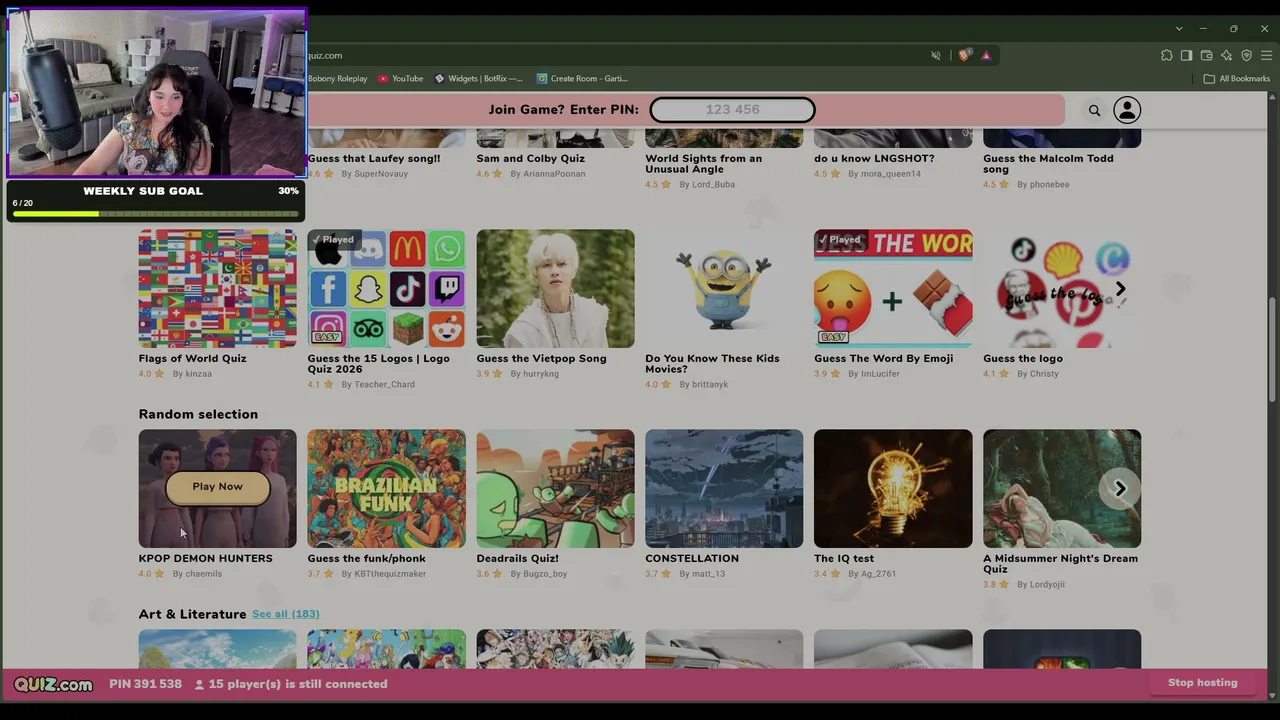Screen dimensions: 1280x720
Task: Open the user profile account icon
Action: (x=1127, y=110)
